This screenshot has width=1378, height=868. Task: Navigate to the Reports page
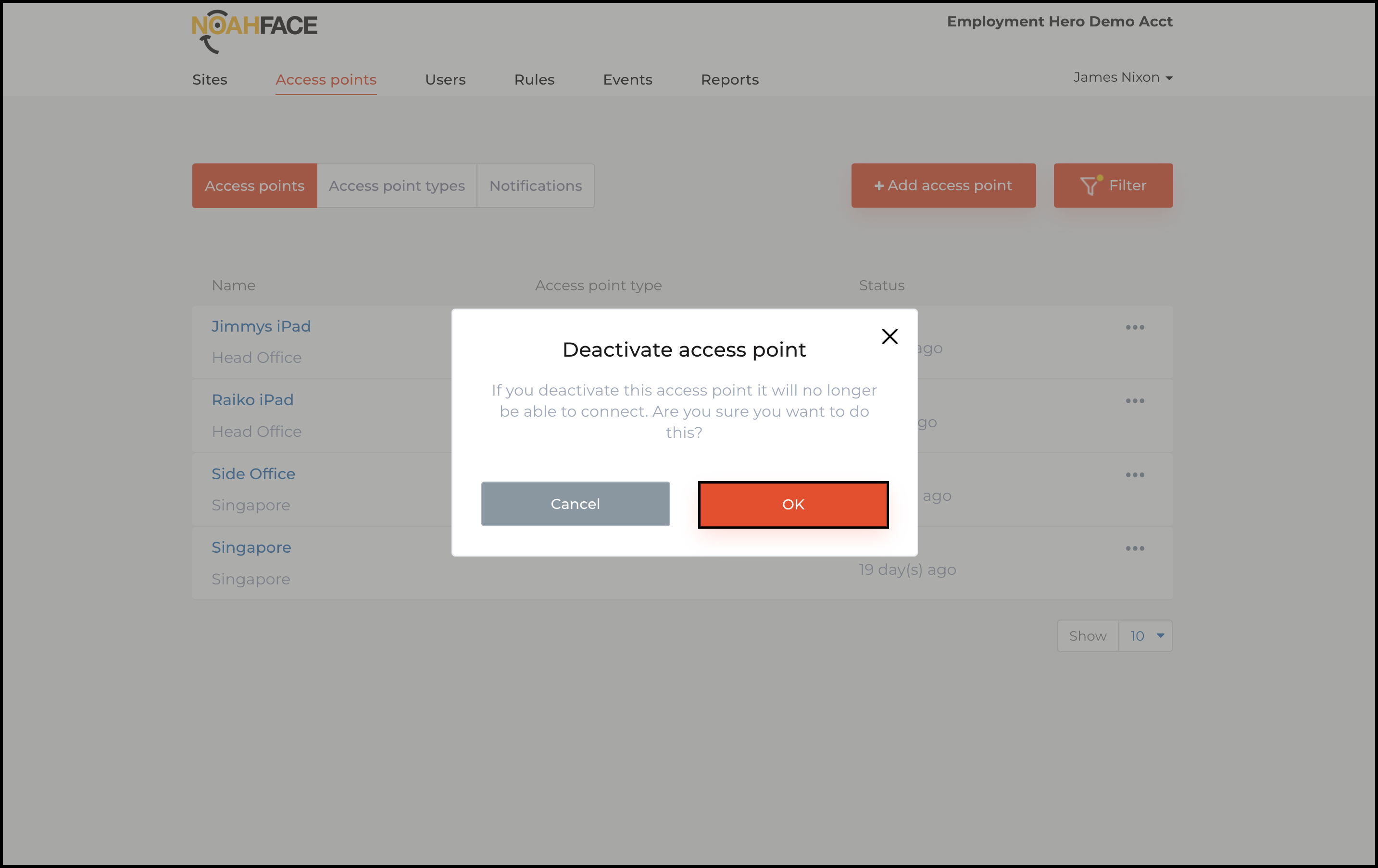tap(729, 79)
